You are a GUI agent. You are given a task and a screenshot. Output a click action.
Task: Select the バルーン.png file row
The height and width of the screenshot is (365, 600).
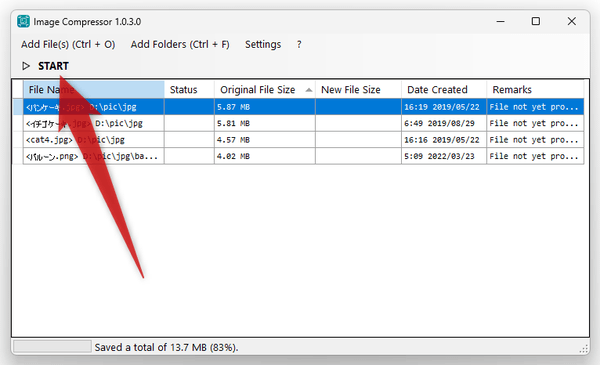tap(298, 156)
